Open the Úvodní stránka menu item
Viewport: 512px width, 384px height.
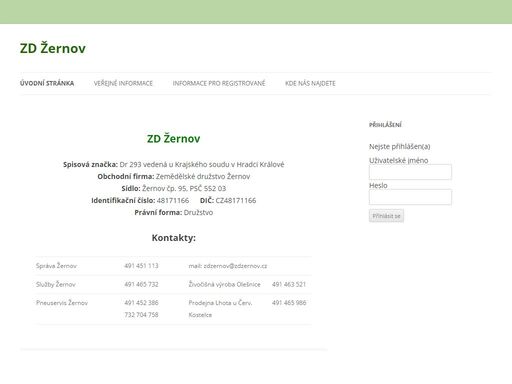tap(47, 83)
